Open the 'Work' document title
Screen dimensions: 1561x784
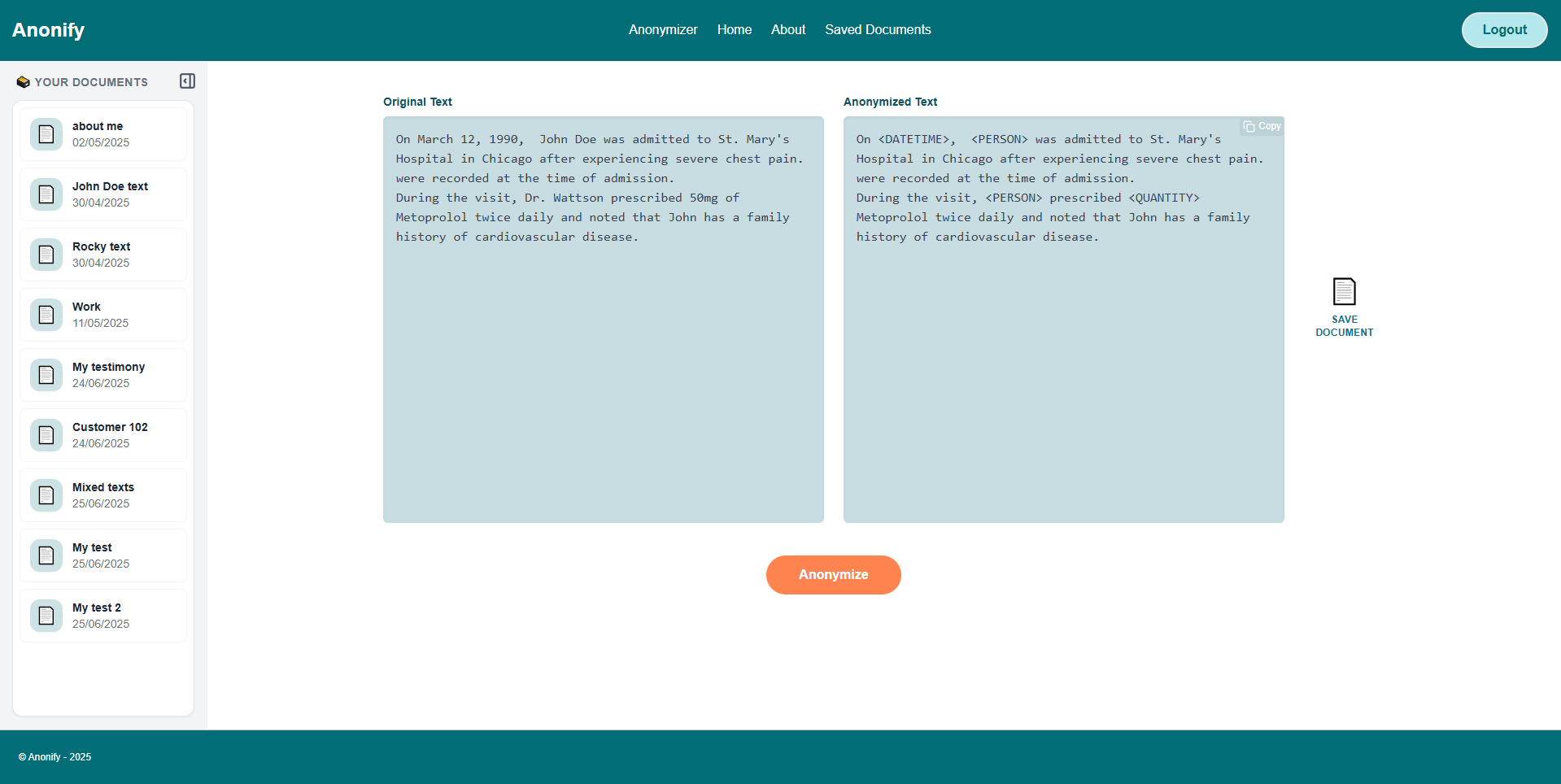tap(86, 307)
